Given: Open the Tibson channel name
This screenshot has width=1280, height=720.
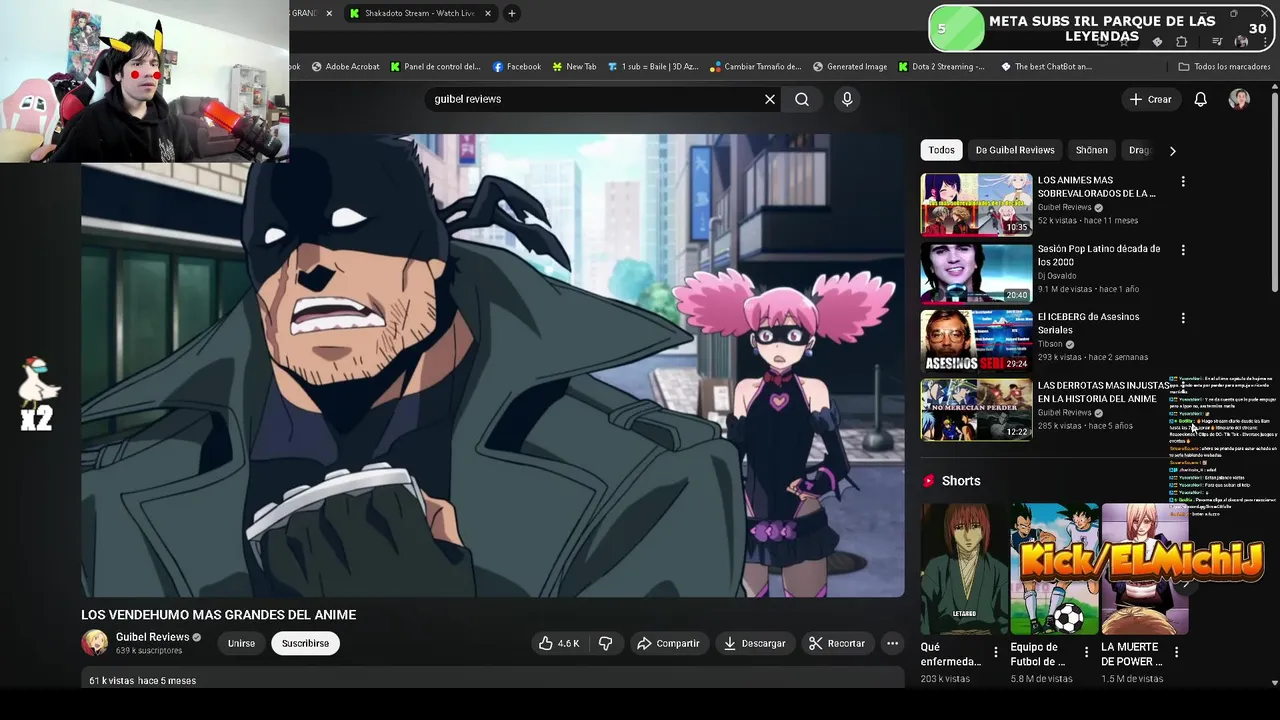Looking at the screenshot, I should [1050, 344].
